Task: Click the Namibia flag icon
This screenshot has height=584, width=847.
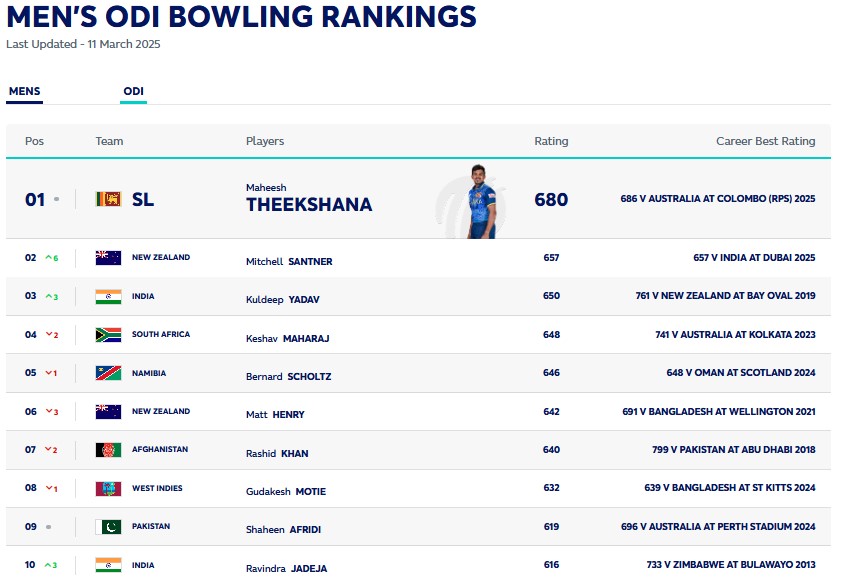Action: (108, 373)
